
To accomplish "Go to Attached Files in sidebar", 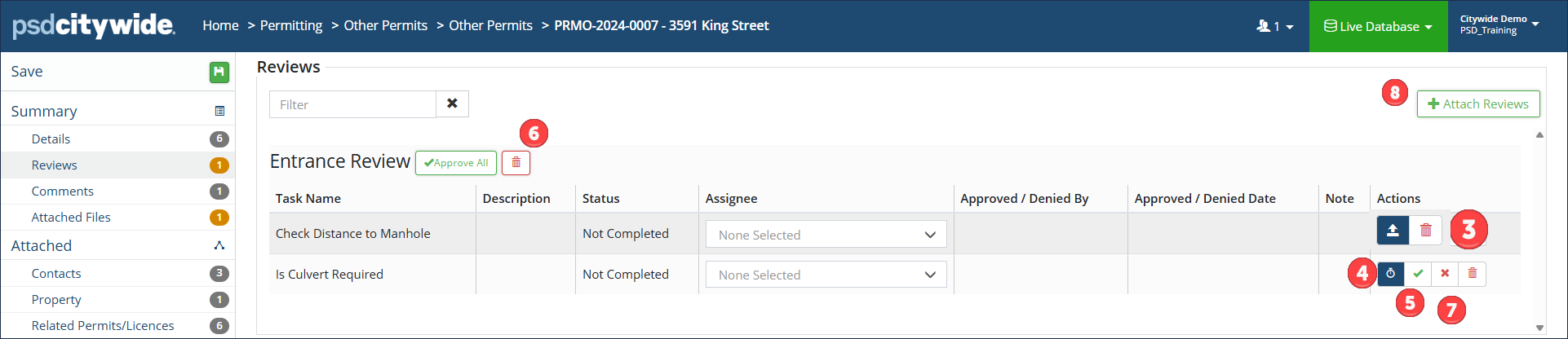I will coord(71,218).
